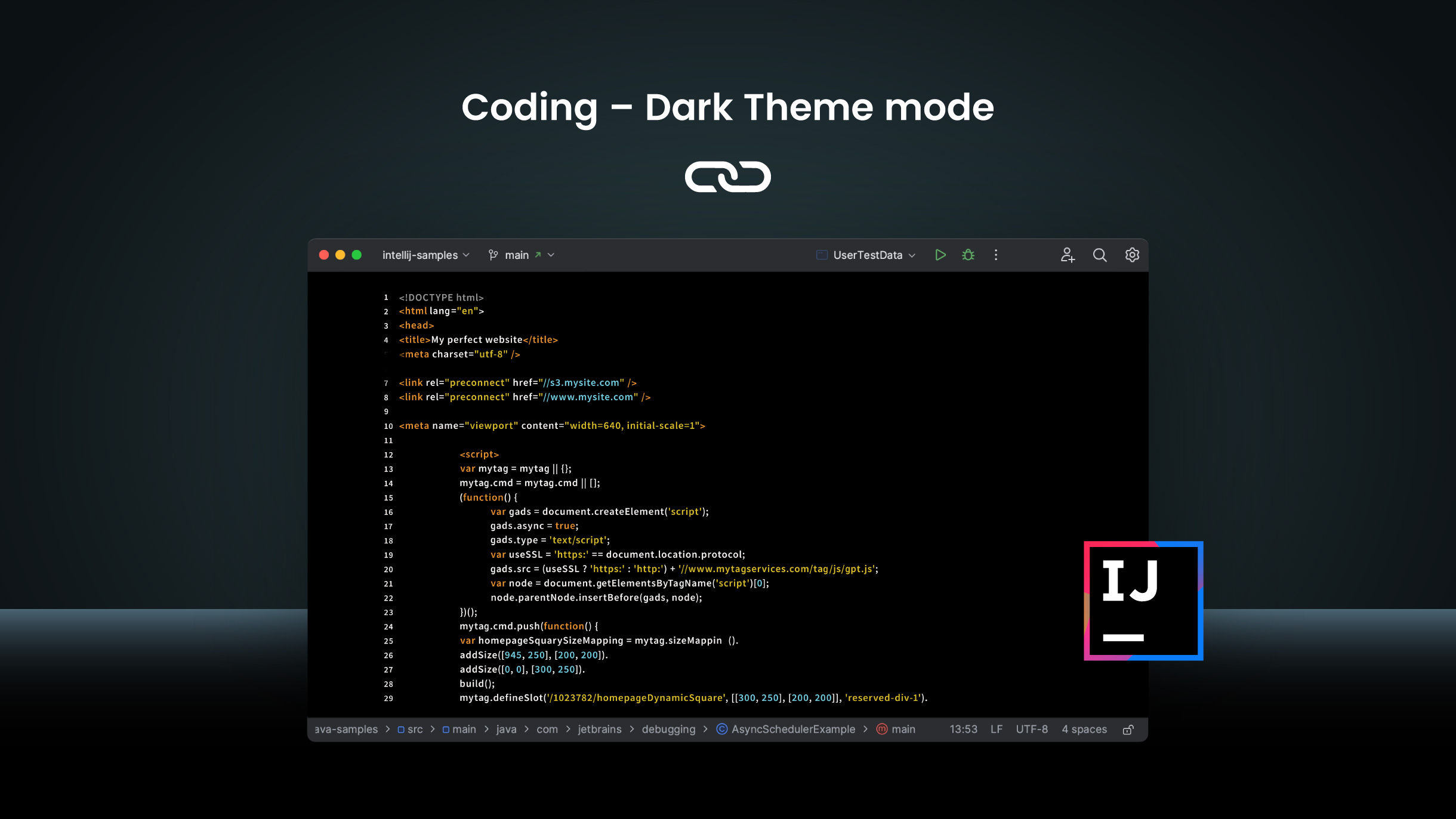Select debugging in the breadcrumb path
1456x819 pixels.
[668, 729]
